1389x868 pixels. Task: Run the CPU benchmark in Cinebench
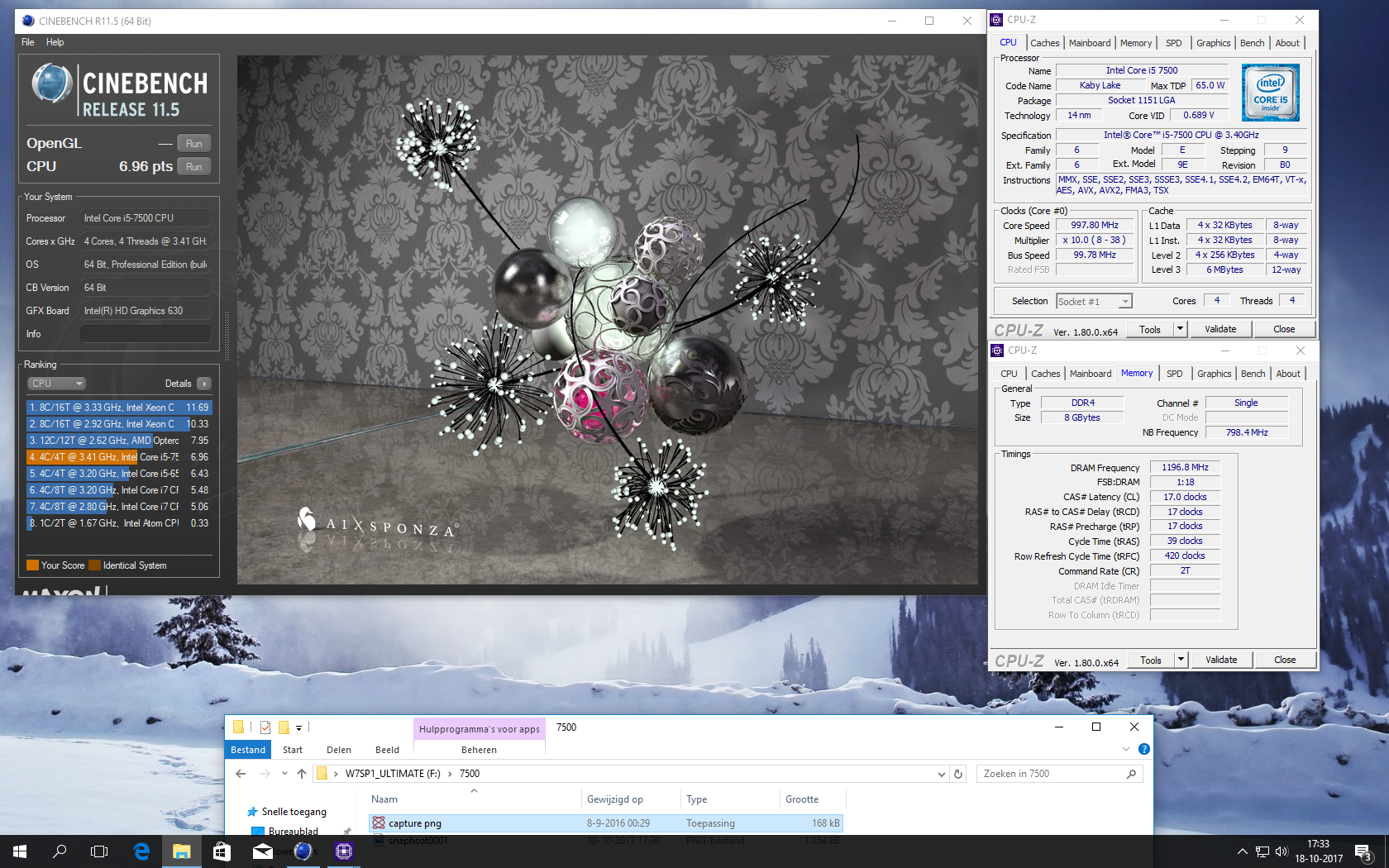coord(193,166)
